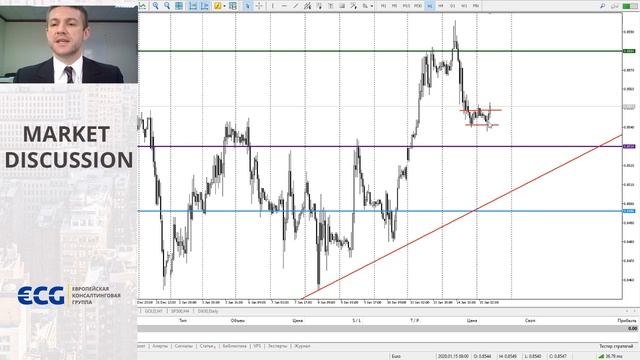The width and height of the screenshot is (640, 360).
Task: Select the Fibonacci retracement tool
Action: pos(319,6)
